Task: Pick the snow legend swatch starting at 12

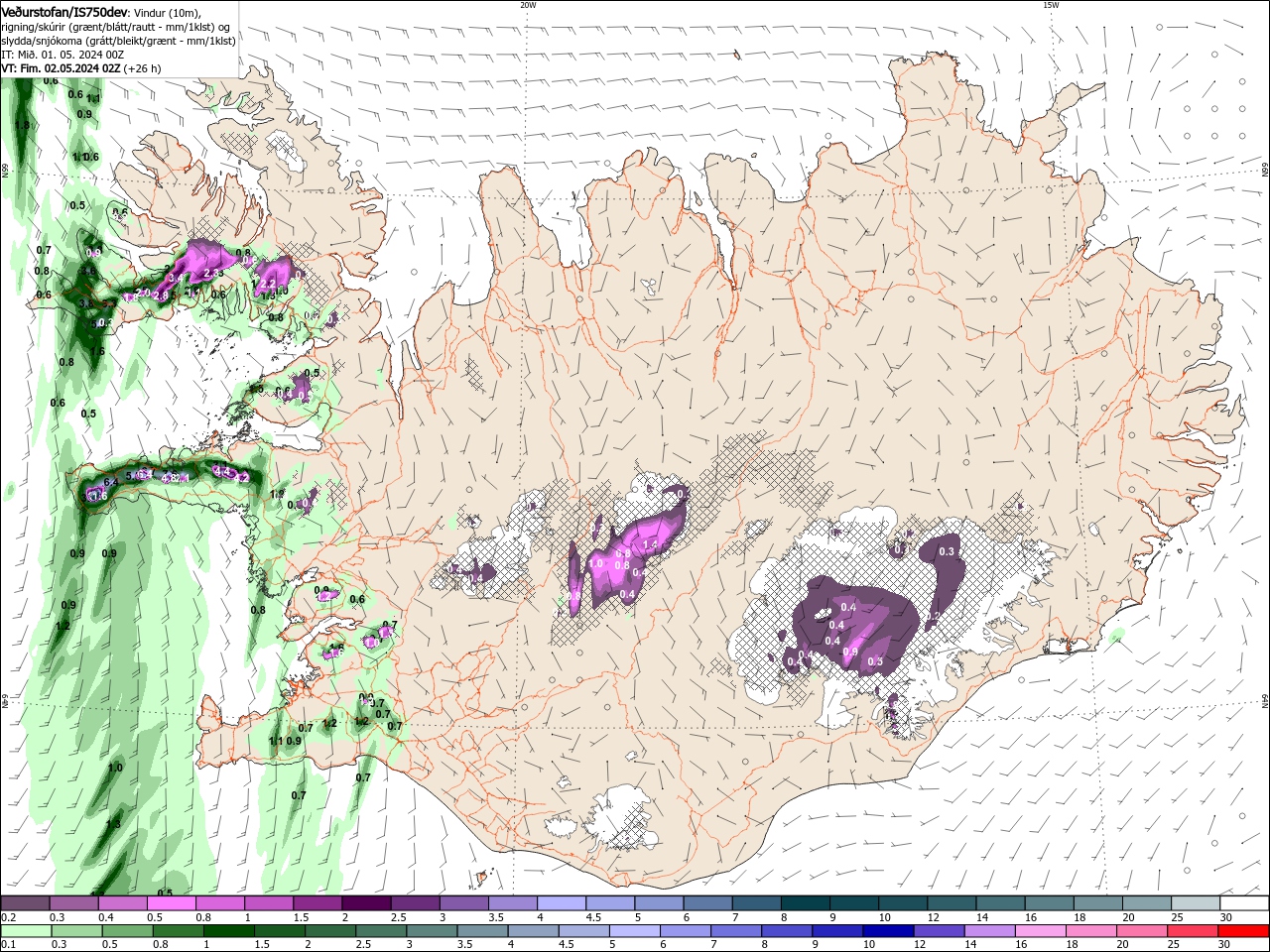Action: click(x=951, y=903)
